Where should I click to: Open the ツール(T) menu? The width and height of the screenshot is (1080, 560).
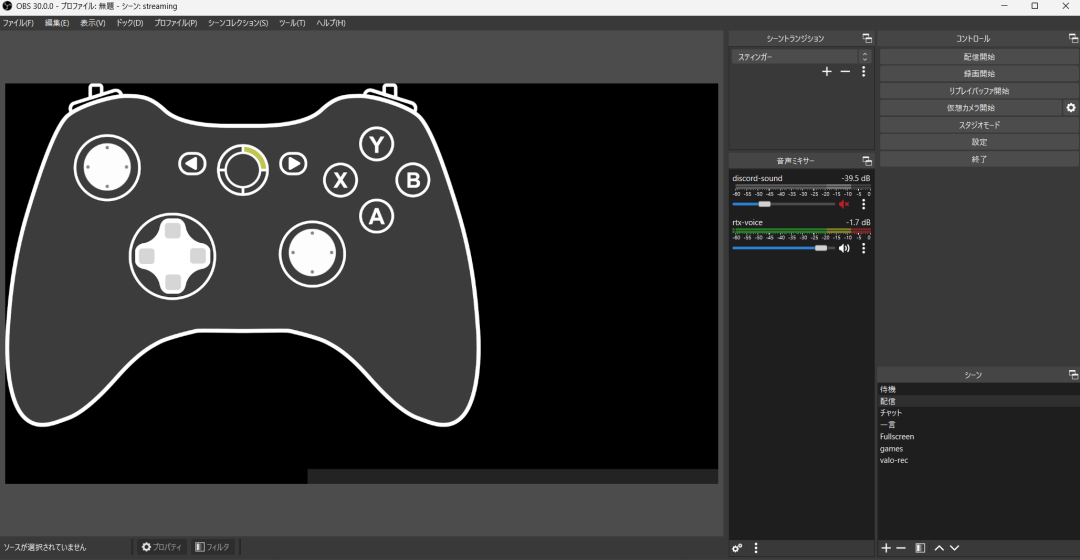(292, 22)
